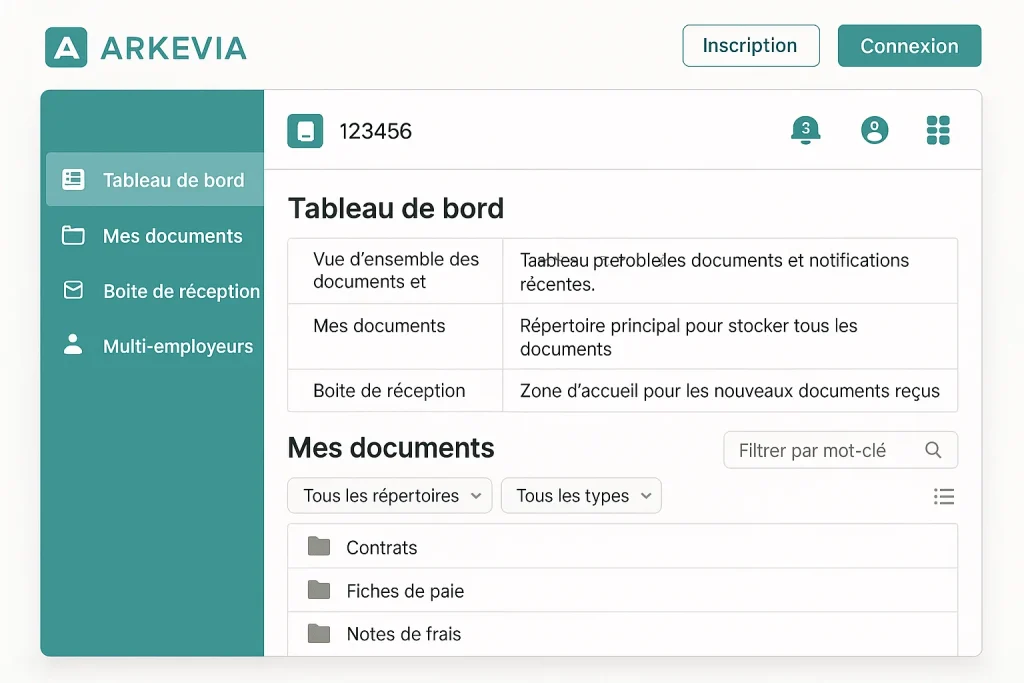Expand the Tous les types dropdown
This screenshot has height=683, width=1024.
(581, 496)
